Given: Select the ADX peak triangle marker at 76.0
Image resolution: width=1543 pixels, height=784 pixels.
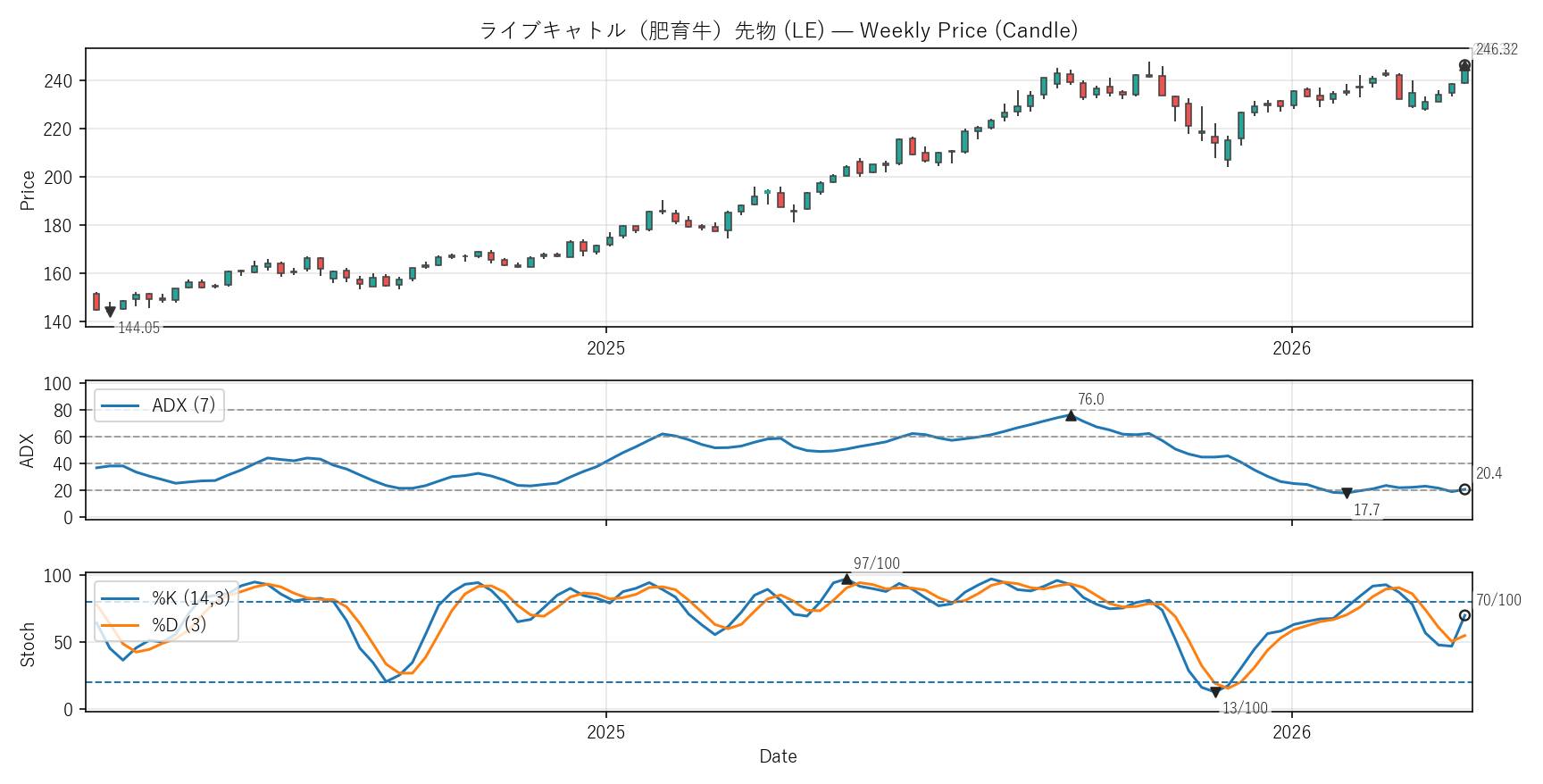Looking at the screenshot, I should coord(1071,415).
